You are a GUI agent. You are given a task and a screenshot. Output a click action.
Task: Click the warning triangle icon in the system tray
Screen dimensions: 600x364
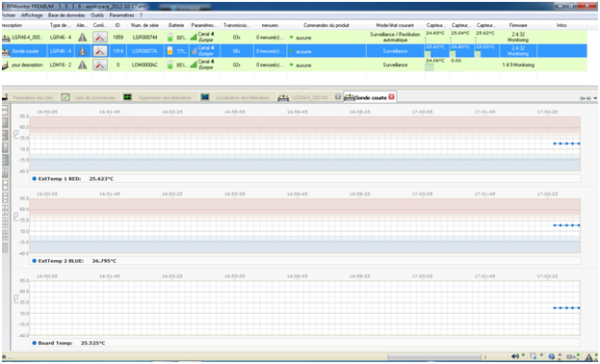click(x=589, y=357)
